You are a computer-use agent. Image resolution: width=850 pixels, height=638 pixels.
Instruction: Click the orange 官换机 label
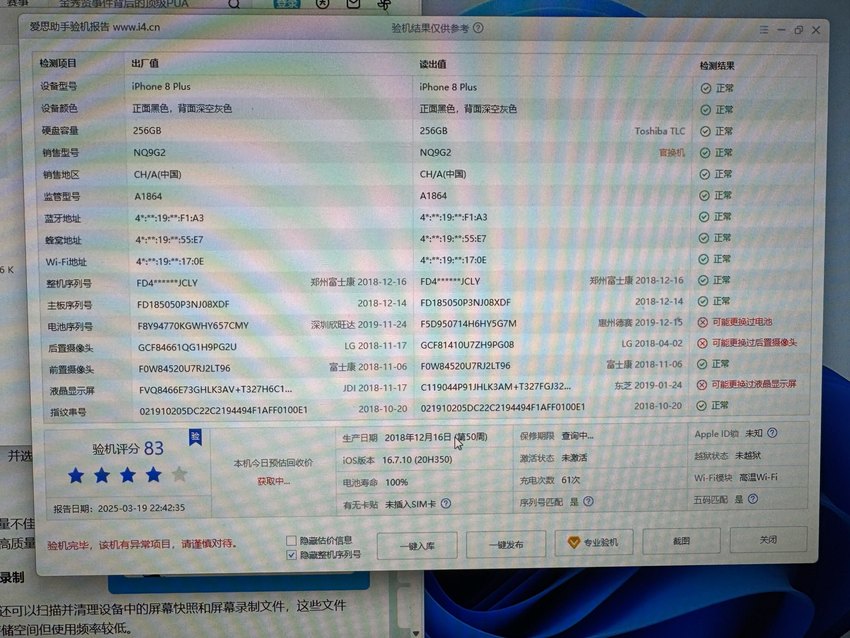point(672,153)
